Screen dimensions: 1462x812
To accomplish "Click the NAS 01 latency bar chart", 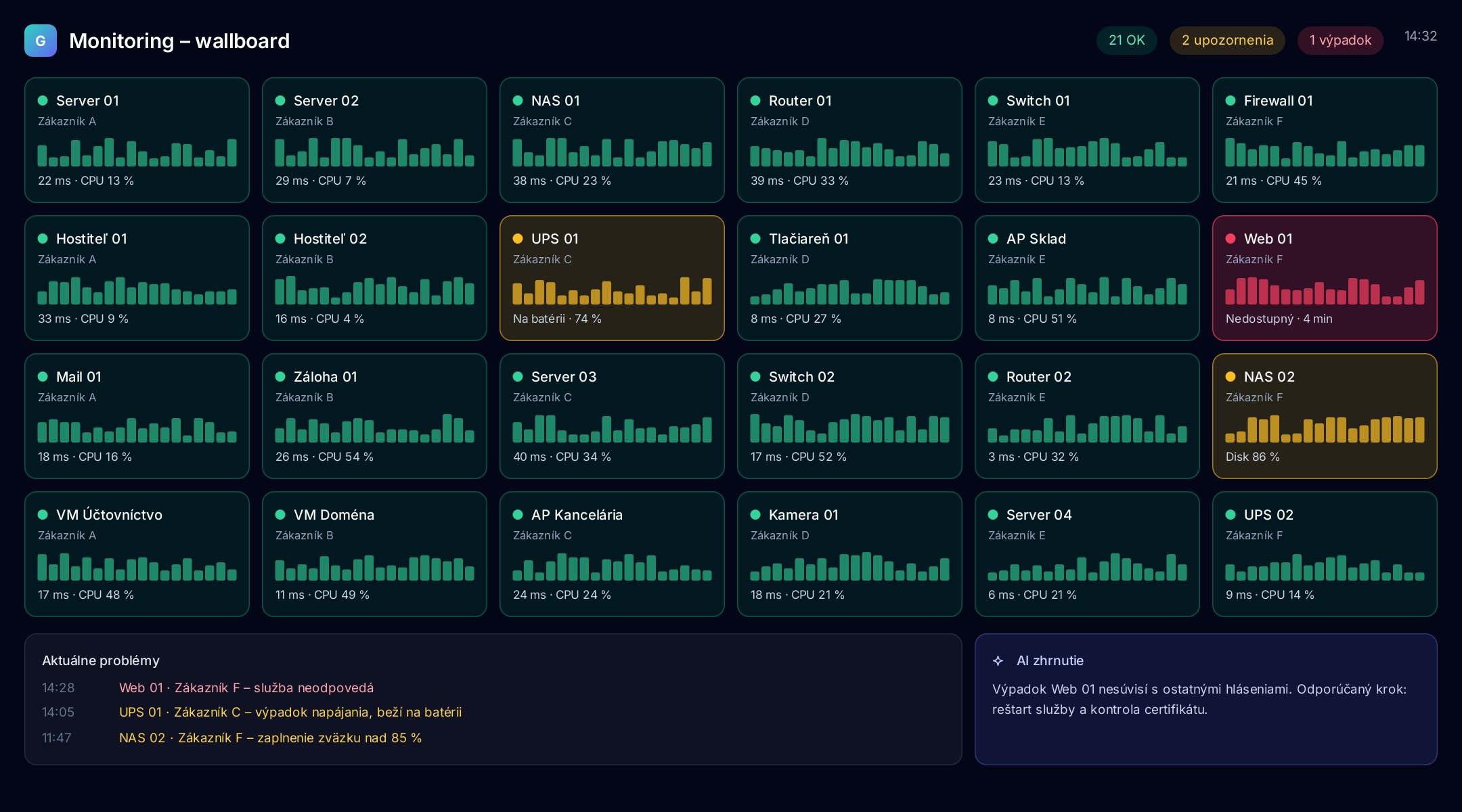I will [x=612, y=152].
